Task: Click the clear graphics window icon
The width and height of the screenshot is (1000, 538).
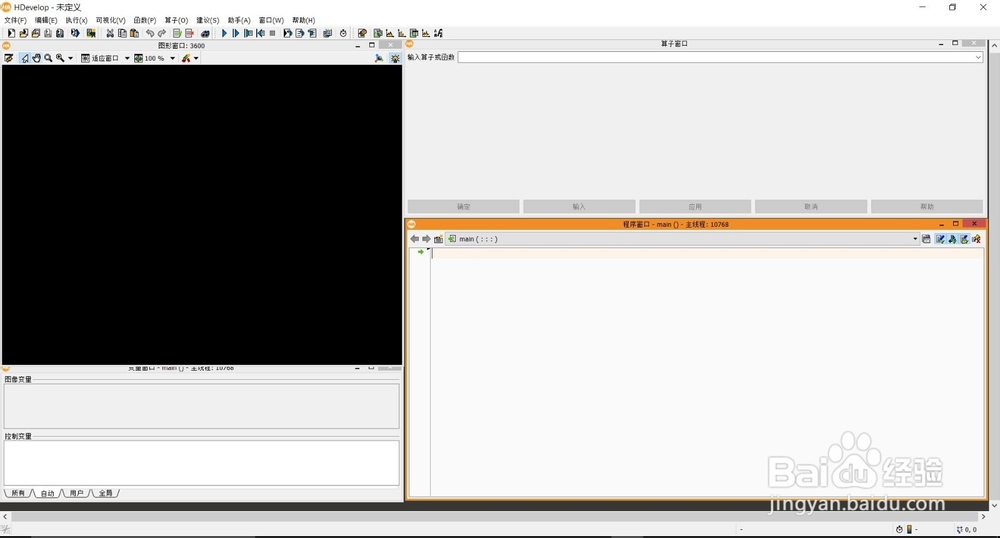Action: (x=8, y=58)
